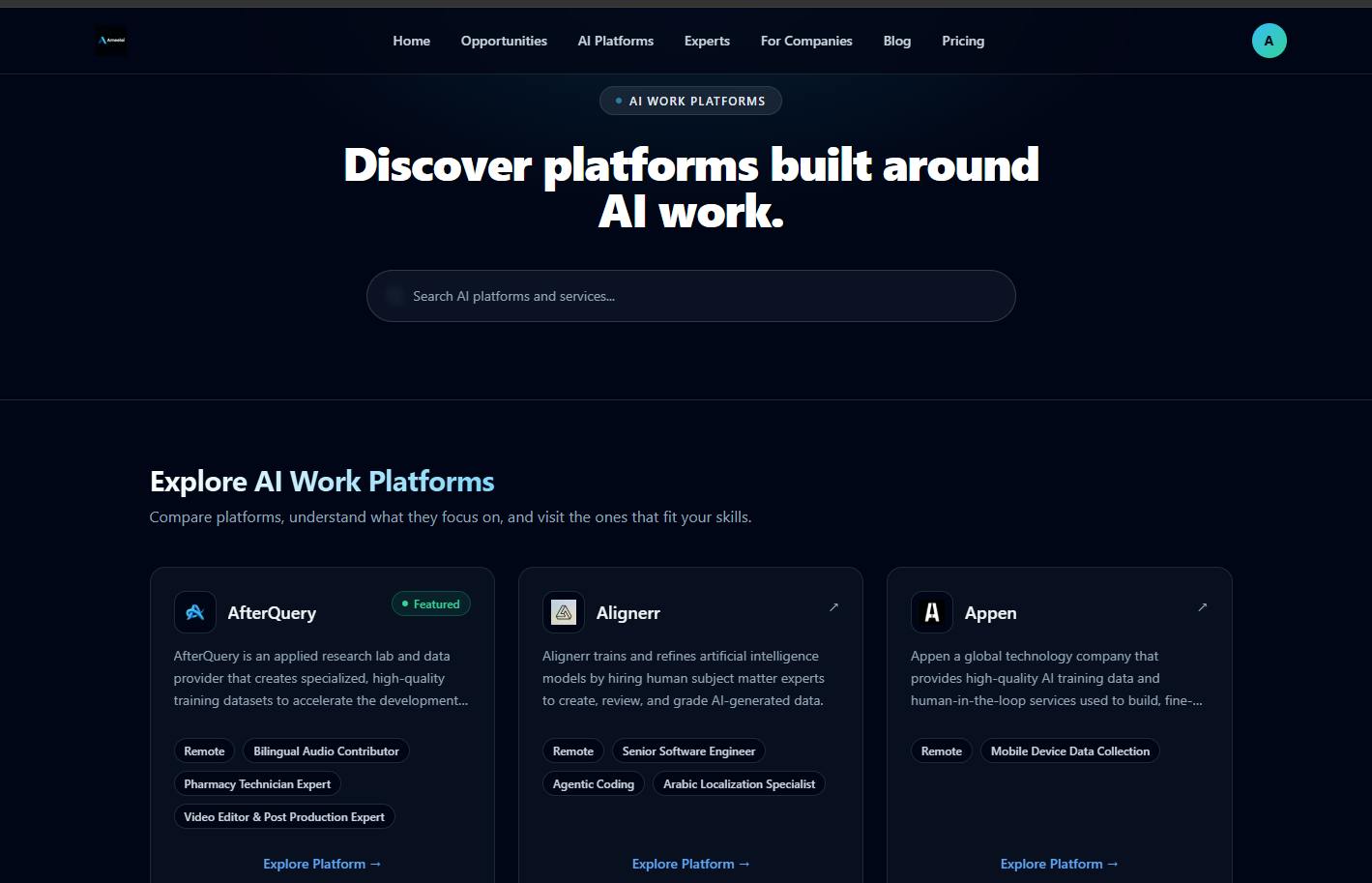This screenshot has height=883, width=1372.
Task: Click Video Editor & Post Production Expert tag
Action: click(284, 817)
